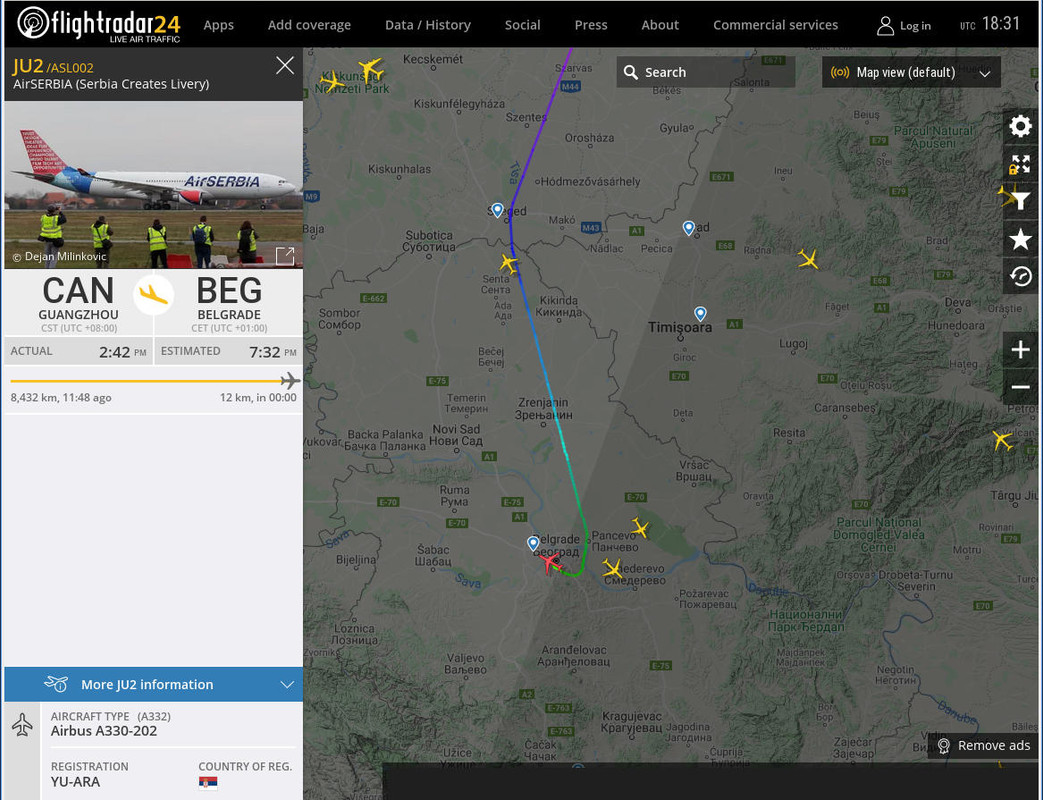Click the round landing status icon
Viewport: 1043px width, 800px height.
click(x=154, y=294)
